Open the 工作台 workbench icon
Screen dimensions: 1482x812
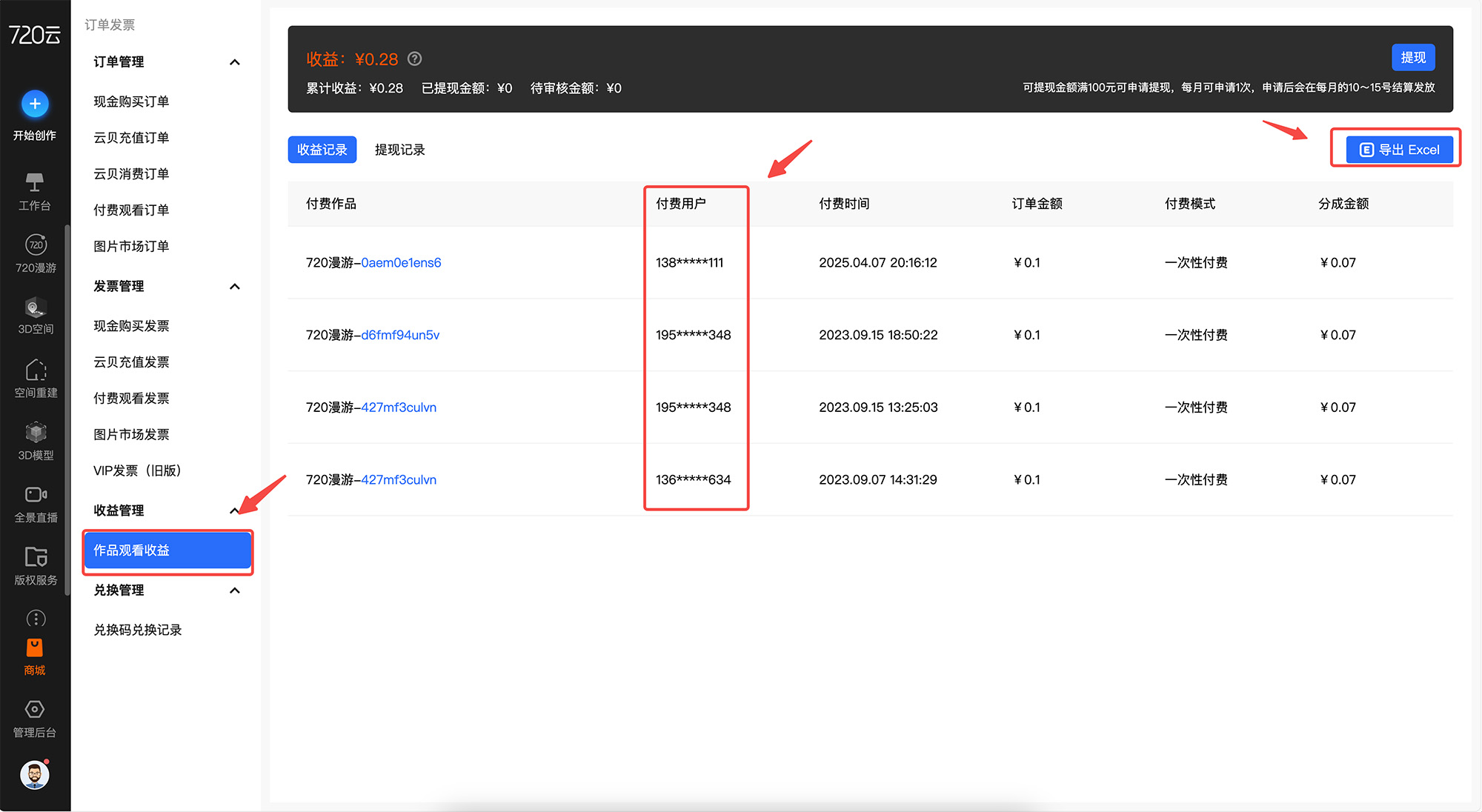35,182
